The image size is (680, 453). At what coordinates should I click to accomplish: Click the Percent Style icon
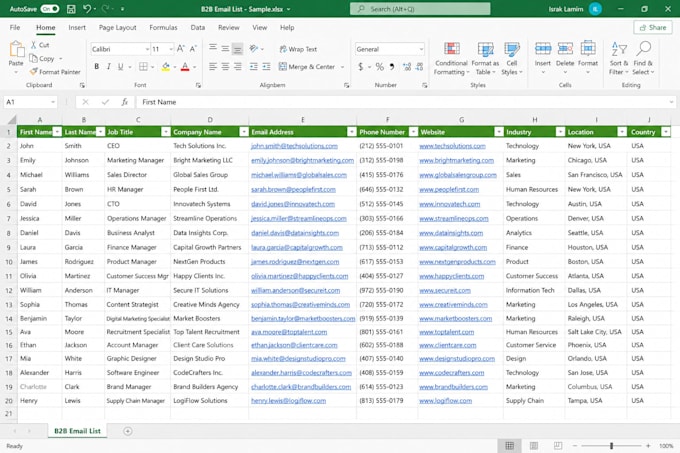[x=380, y=66]
